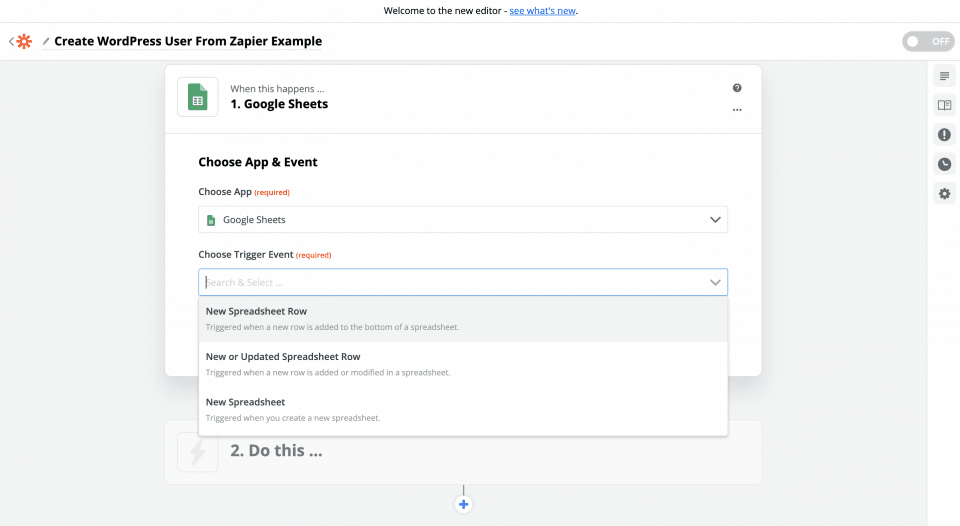Follow the see what's new link
Image resolution: width=960 pixels, height=526 pixels.
(x=542, y=10)
